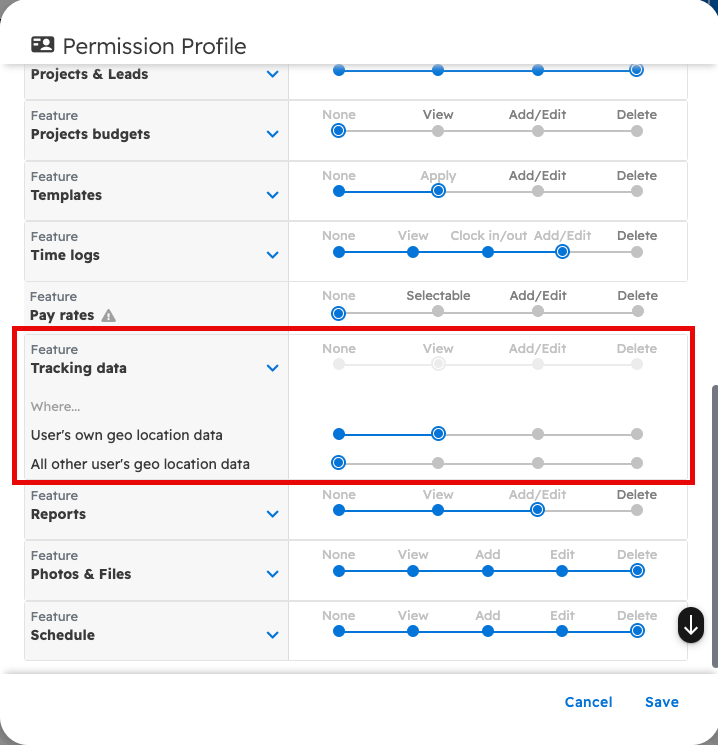The width and height of the screenshot is (718, 745).
Task: Expand the Schedule feature chevron
Action: pos(273,635)
